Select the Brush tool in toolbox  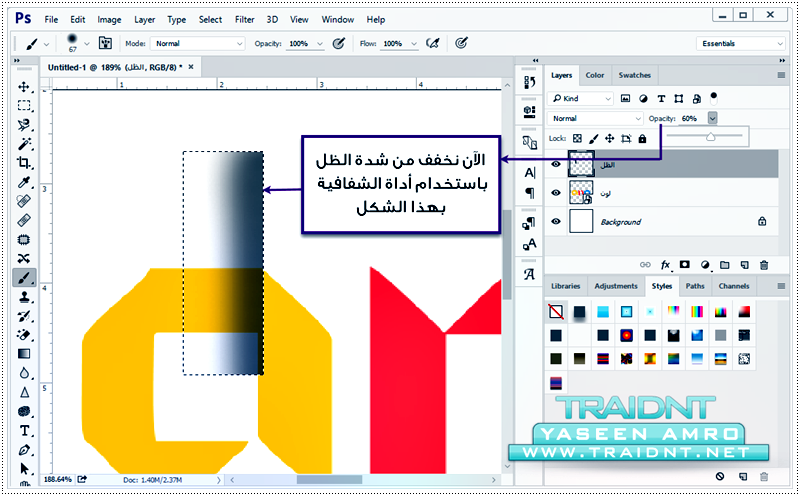[x=24, y=278]
